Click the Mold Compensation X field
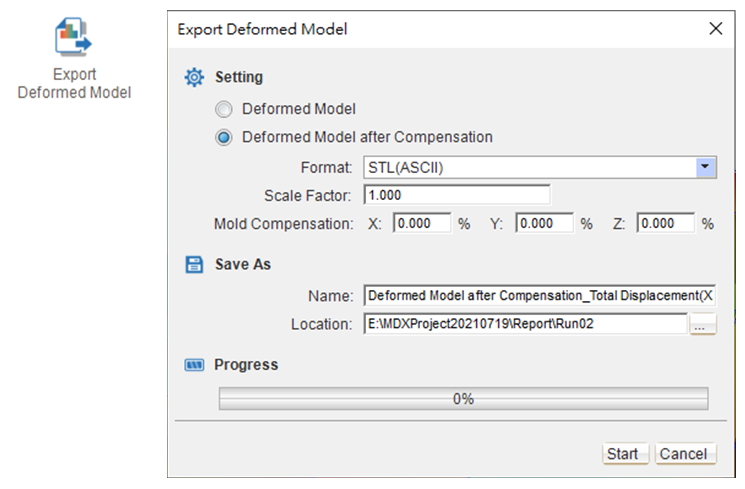This screenshot has height=489, width=745. [422, 223]
